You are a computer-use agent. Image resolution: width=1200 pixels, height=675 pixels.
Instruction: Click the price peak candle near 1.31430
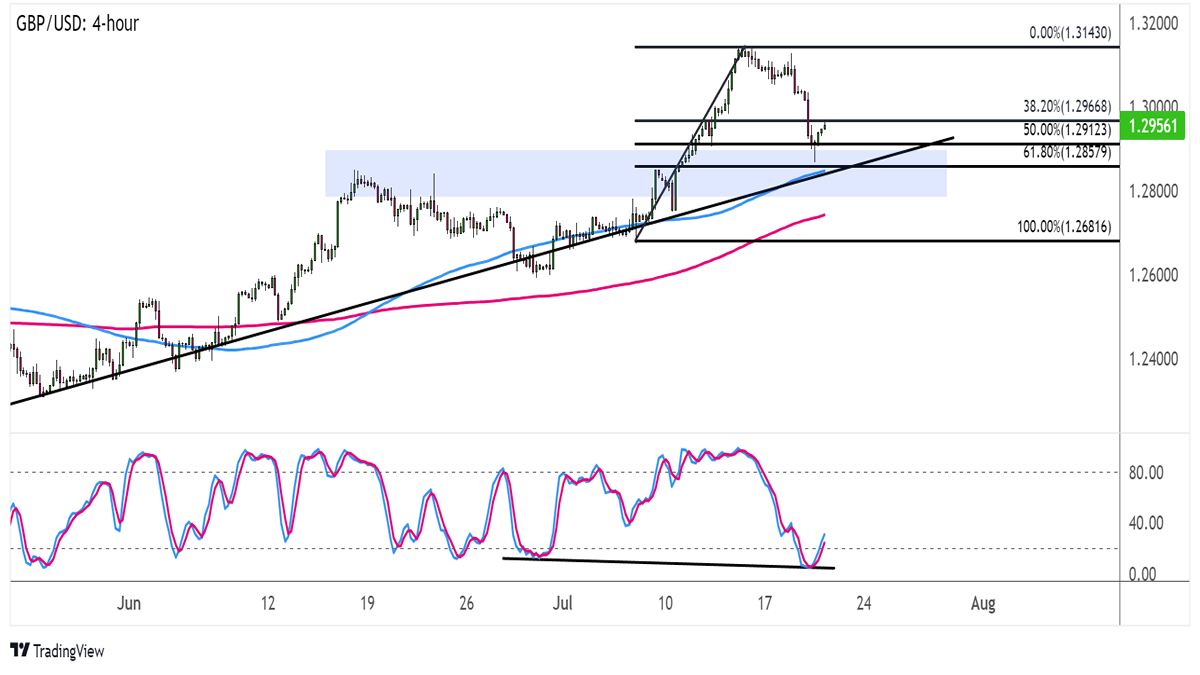point(742,52)
